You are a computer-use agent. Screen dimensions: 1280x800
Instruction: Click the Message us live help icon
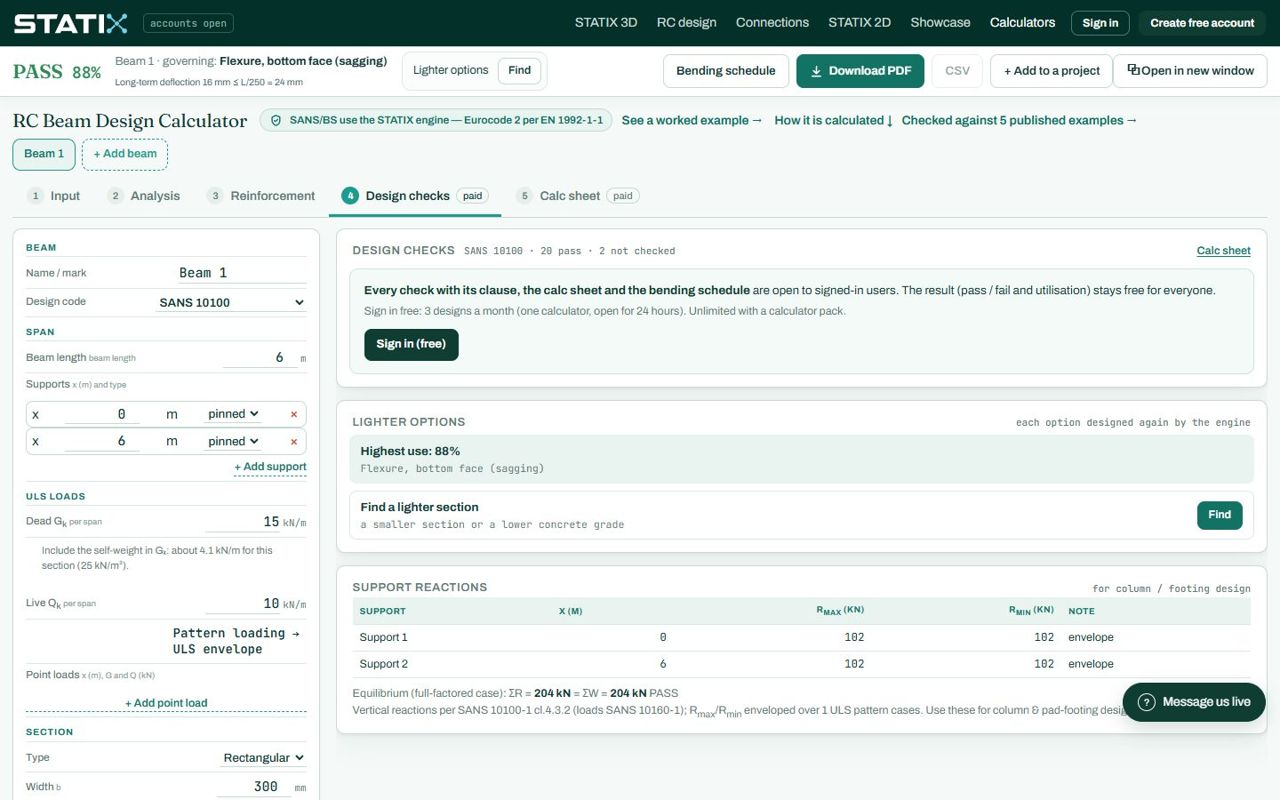coord(1147,702)
